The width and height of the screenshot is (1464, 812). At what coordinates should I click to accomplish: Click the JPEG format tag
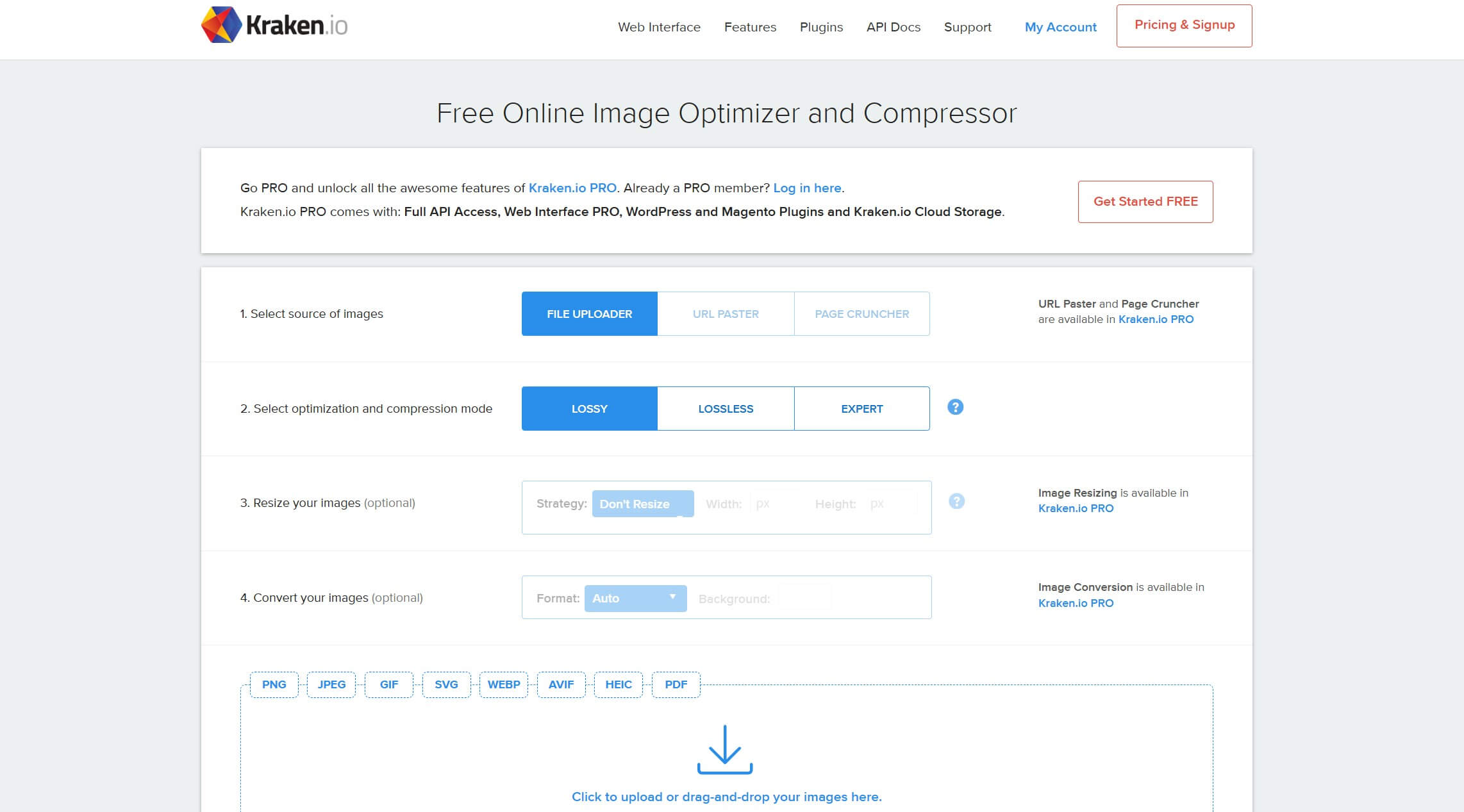[x=331, y=684]
